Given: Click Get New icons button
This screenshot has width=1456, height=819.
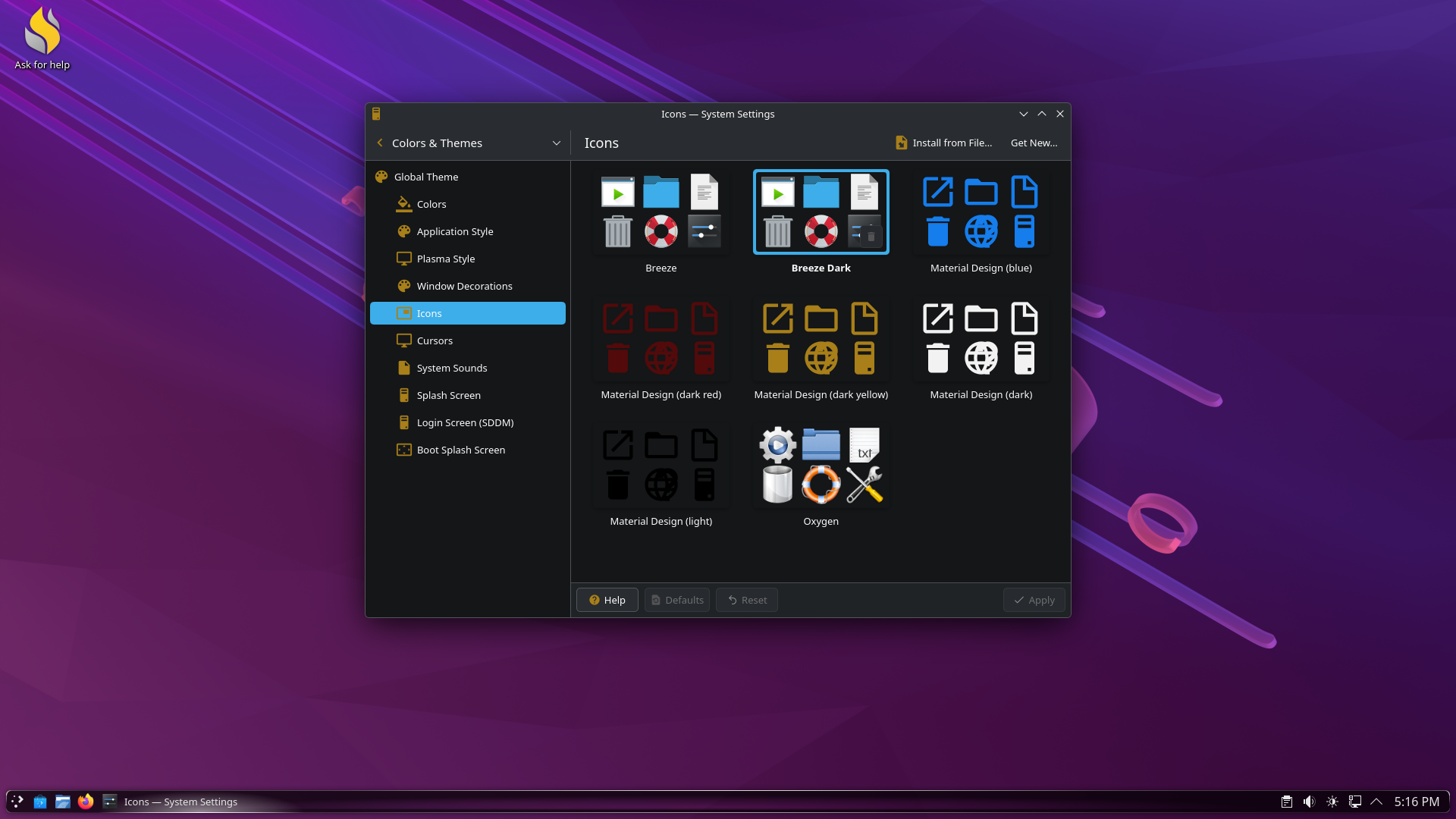Looking at the screenshot, I should point(1034,143).
